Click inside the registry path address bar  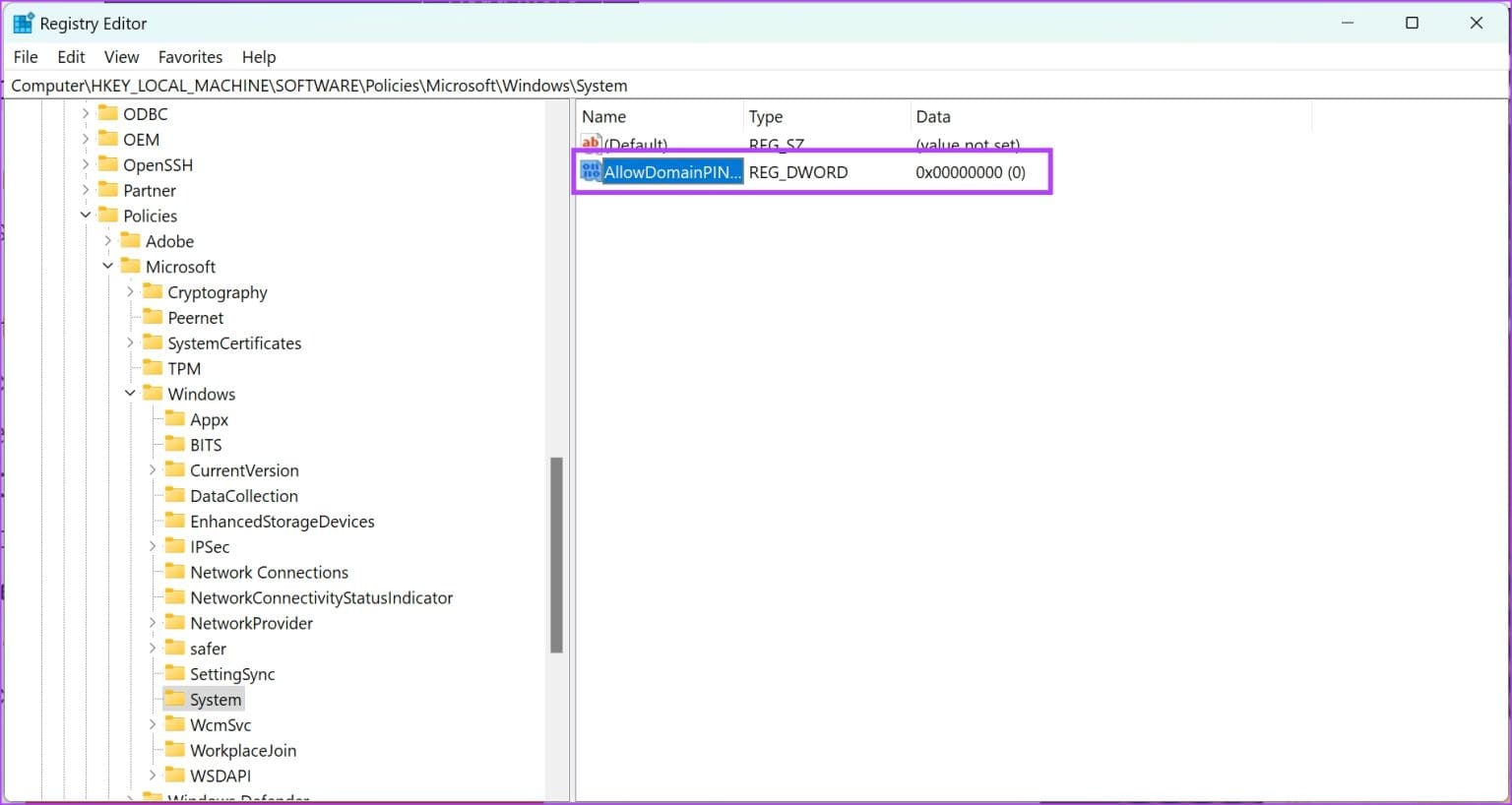tap(394, 85)
